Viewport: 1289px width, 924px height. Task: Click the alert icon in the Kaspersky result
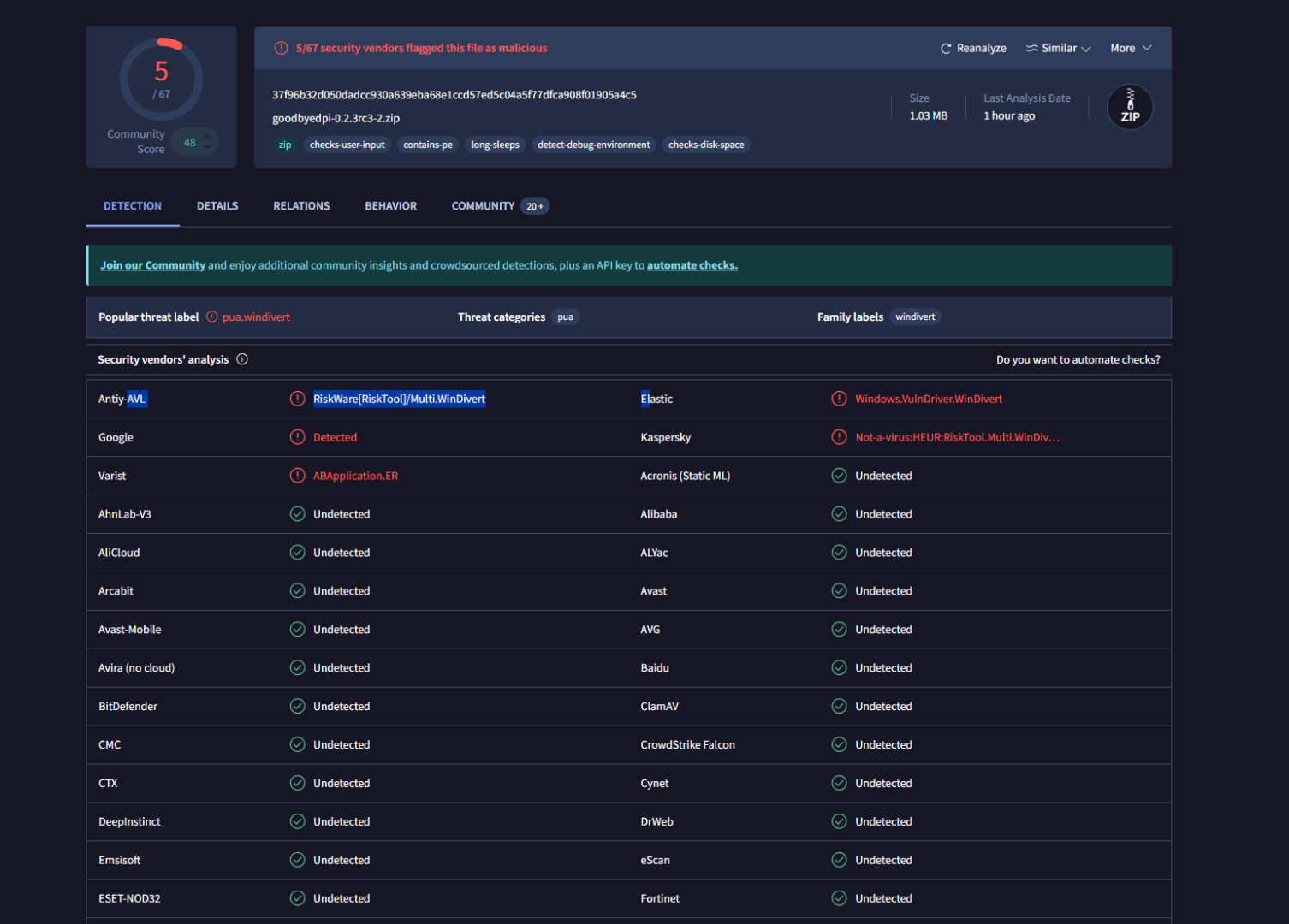click(839, 437)
